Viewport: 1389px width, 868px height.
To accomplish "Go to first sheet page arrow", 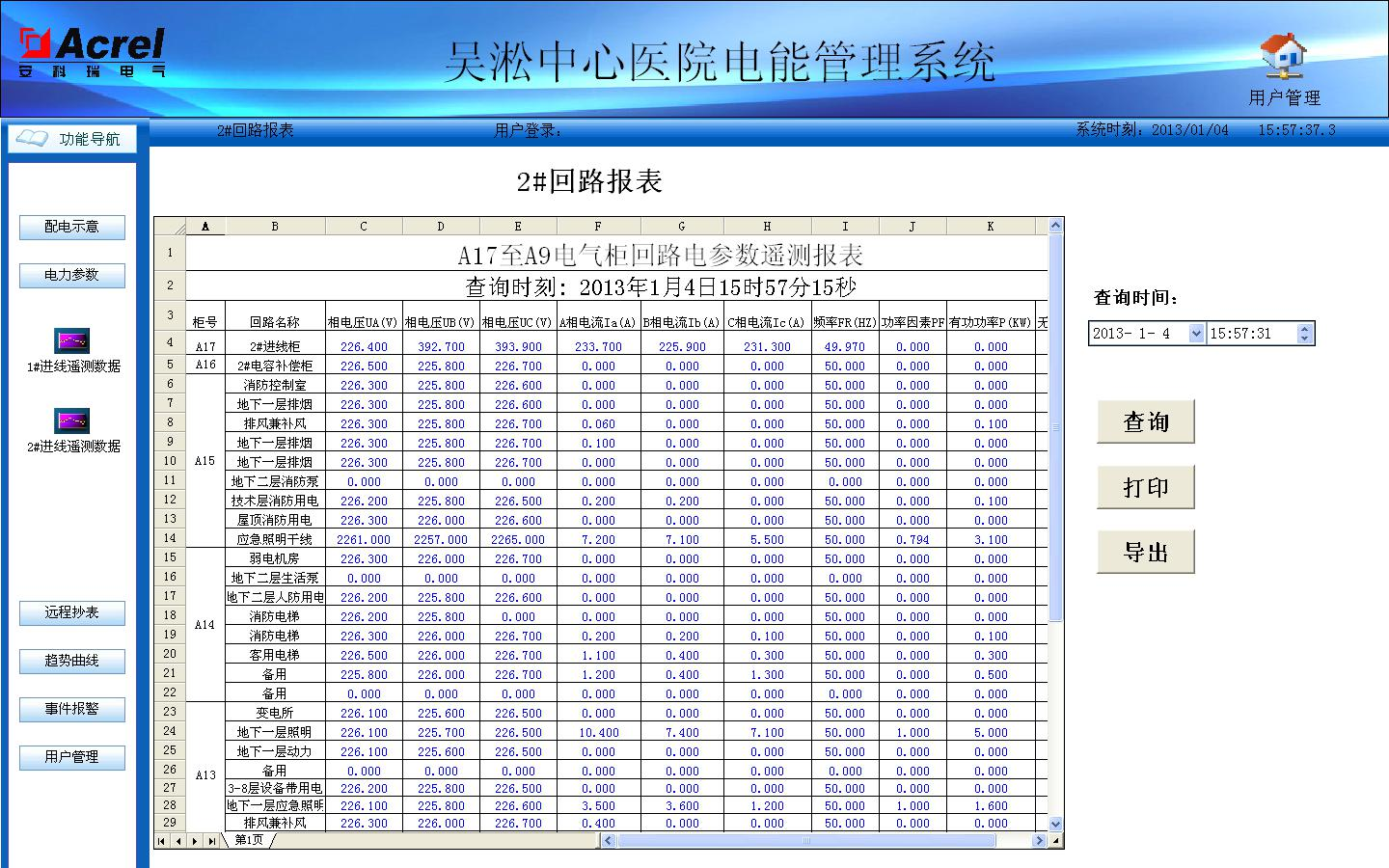I will click(162, 841).
